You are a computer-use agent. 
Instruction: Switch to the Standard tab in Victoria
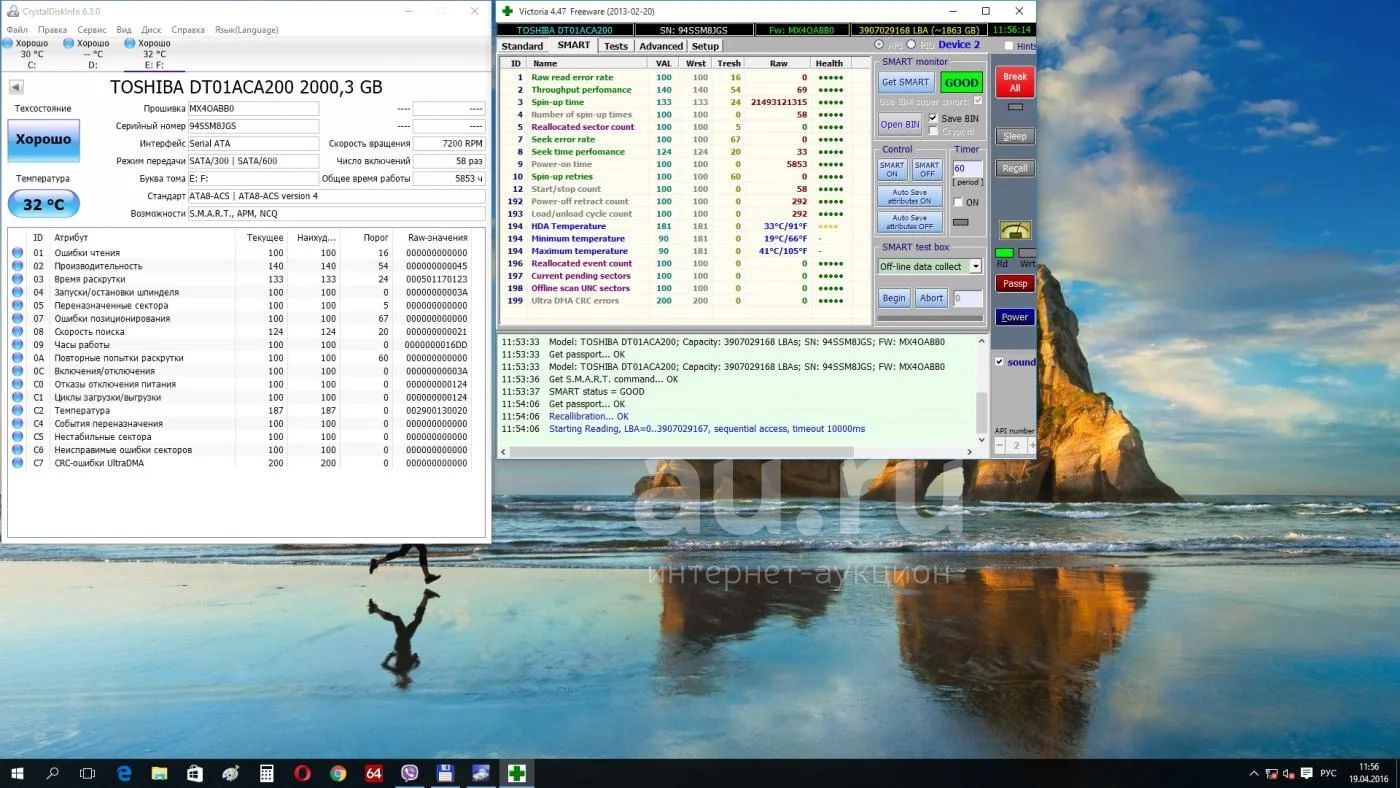522,46
